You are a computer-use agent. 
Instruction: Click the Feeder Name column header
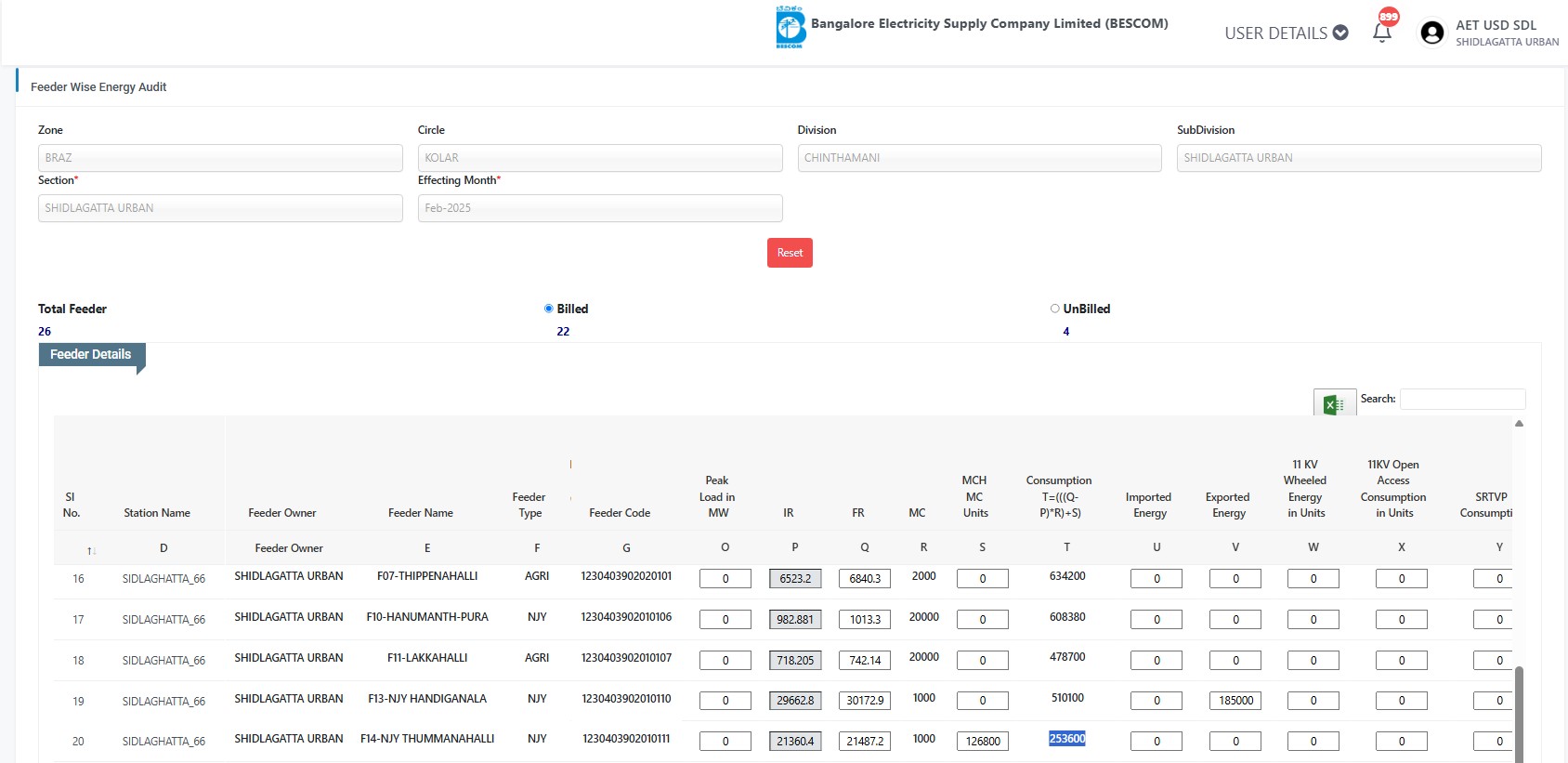(x=421, y=513)
